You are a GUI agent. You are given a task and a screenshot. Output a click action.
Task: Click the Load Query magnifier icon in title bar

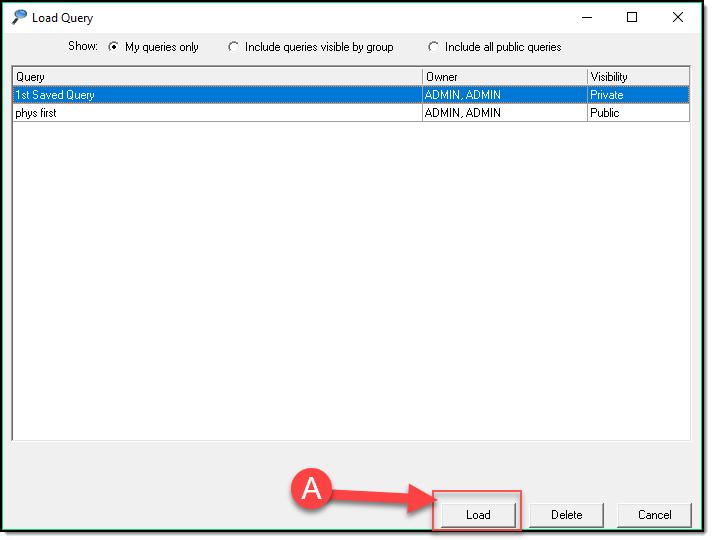click(x=19, y=17)
